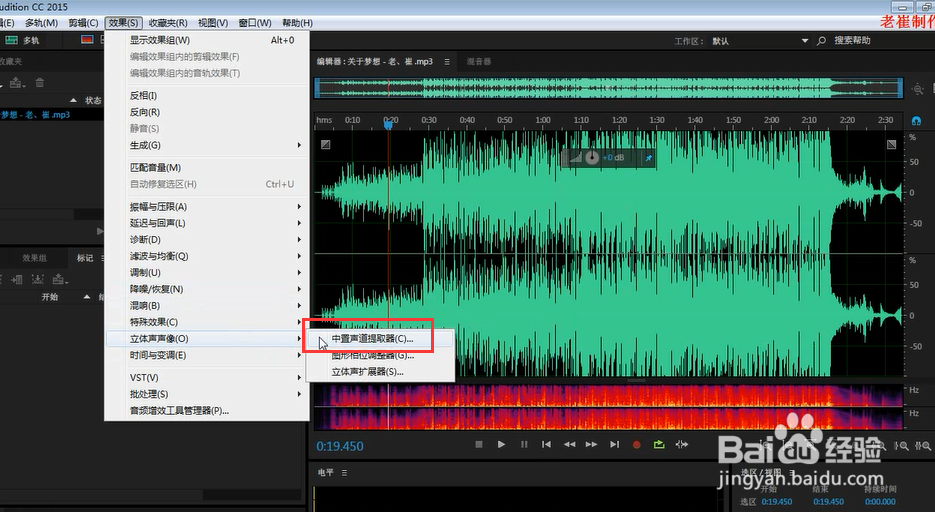Click the Rewind transport icon

[569, 444]
